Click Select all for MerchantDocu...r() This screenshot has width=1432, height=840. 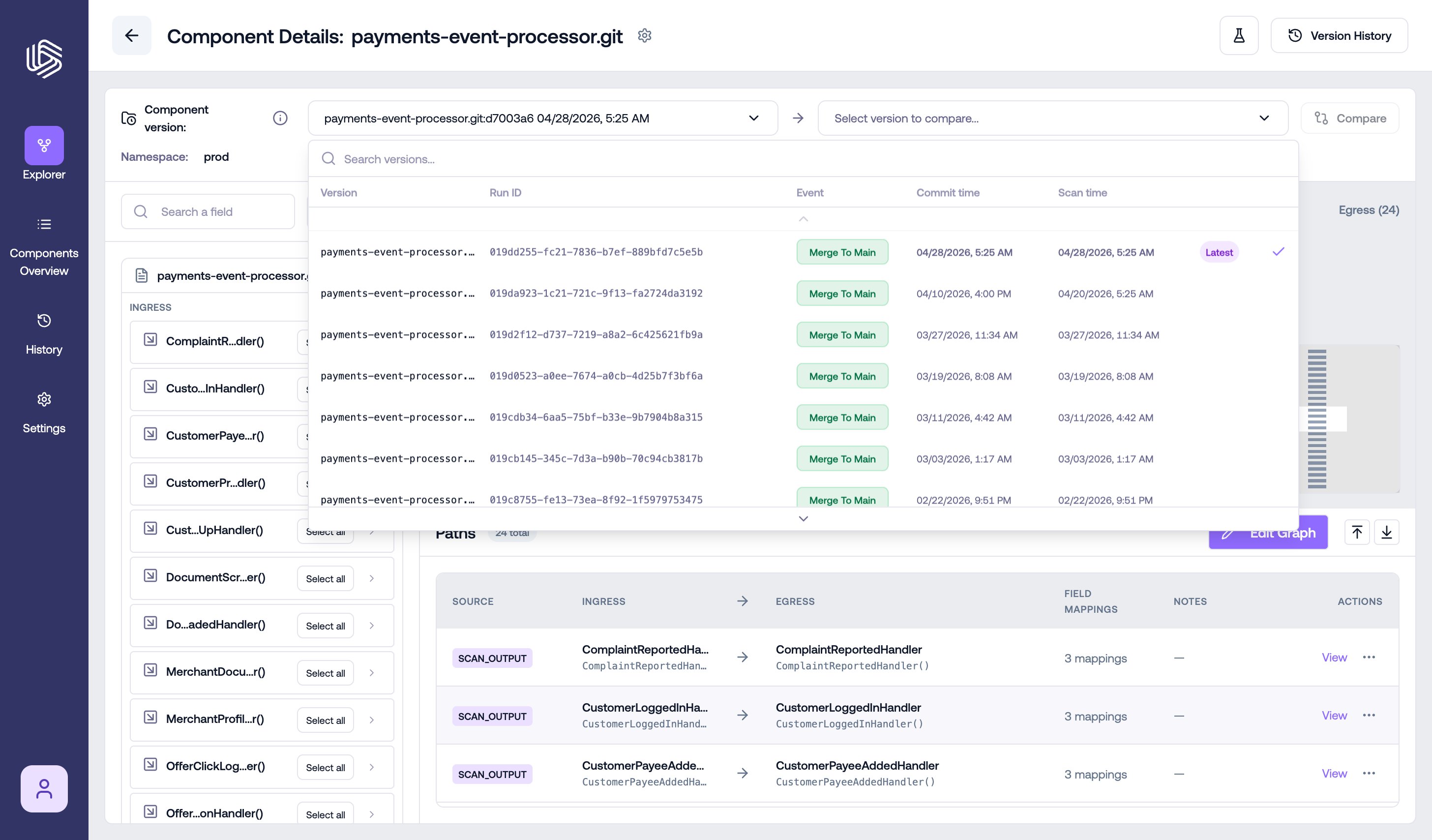[x=325, y=673]
